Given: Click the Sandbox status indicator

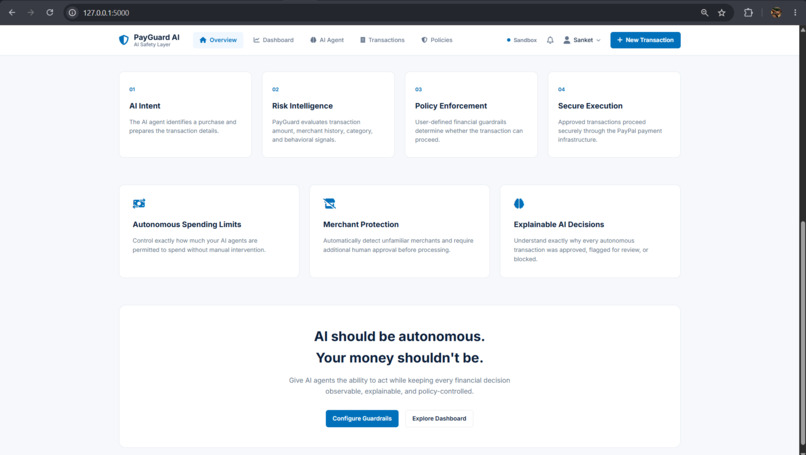Looking at the screenshot, I should click(522, 40).
